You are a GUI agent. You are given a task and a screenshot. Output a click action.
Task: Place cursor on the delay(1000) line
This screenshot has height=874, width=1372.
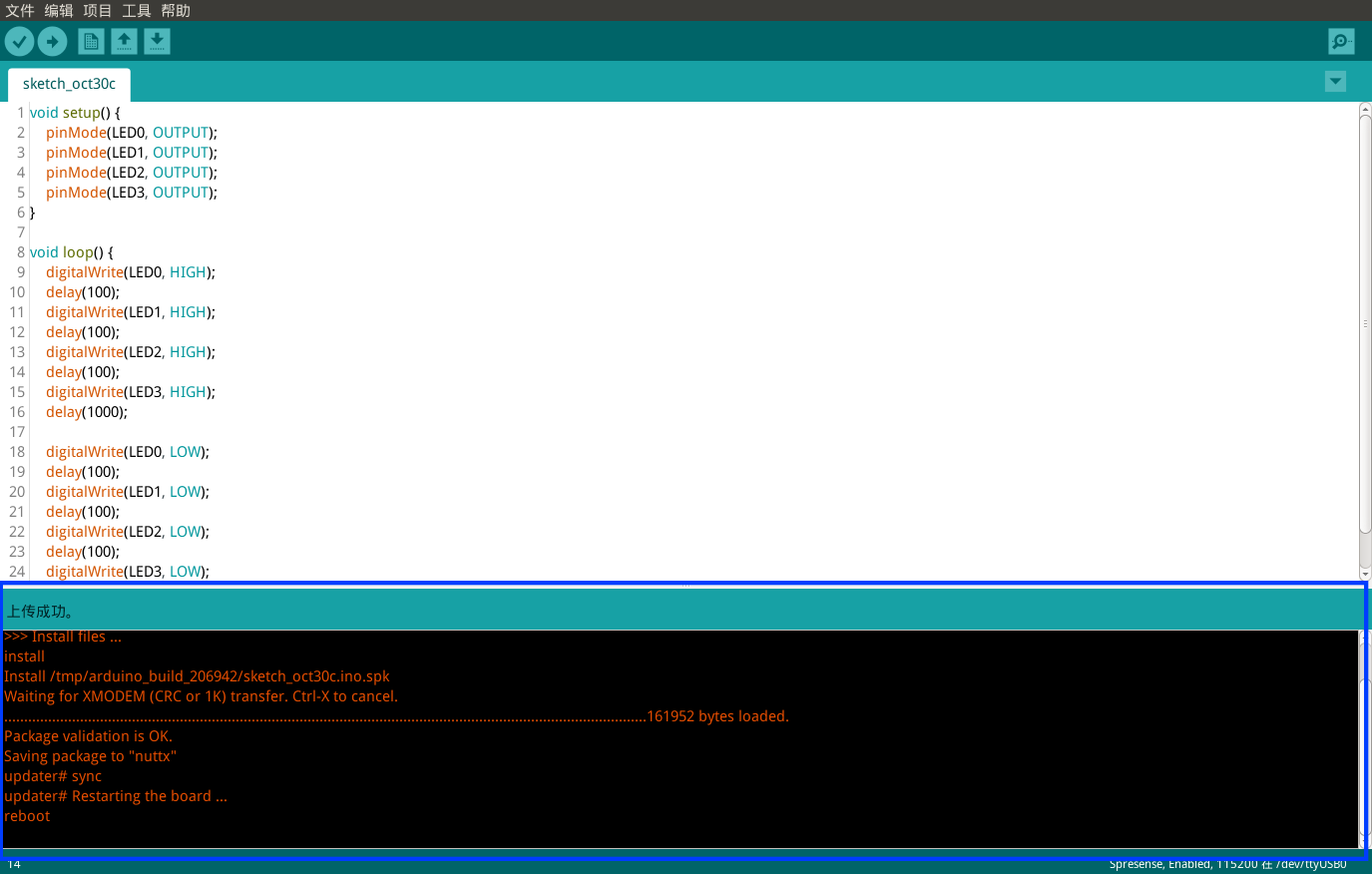pos(87,412)
